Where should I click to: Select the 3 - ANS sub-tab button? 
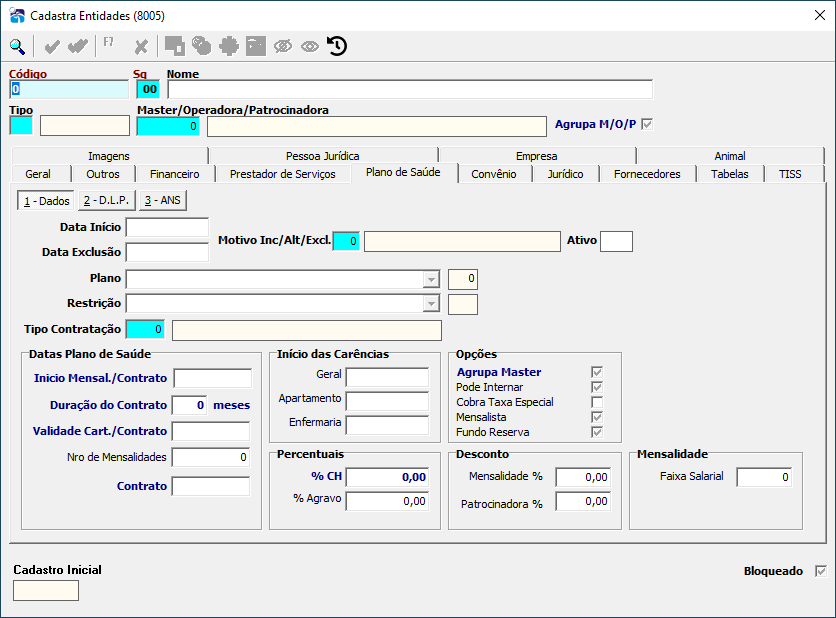pyautogui.click(x=163, y=200)
